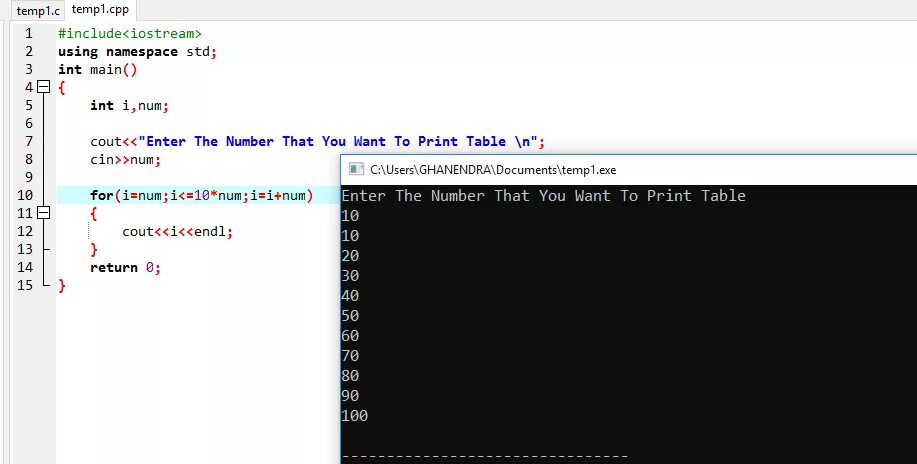This screenshot has height=464, width=917.
Task: Place cursor on #include<iostream> line
Action: pyautogui.click(x=130, y=34)
